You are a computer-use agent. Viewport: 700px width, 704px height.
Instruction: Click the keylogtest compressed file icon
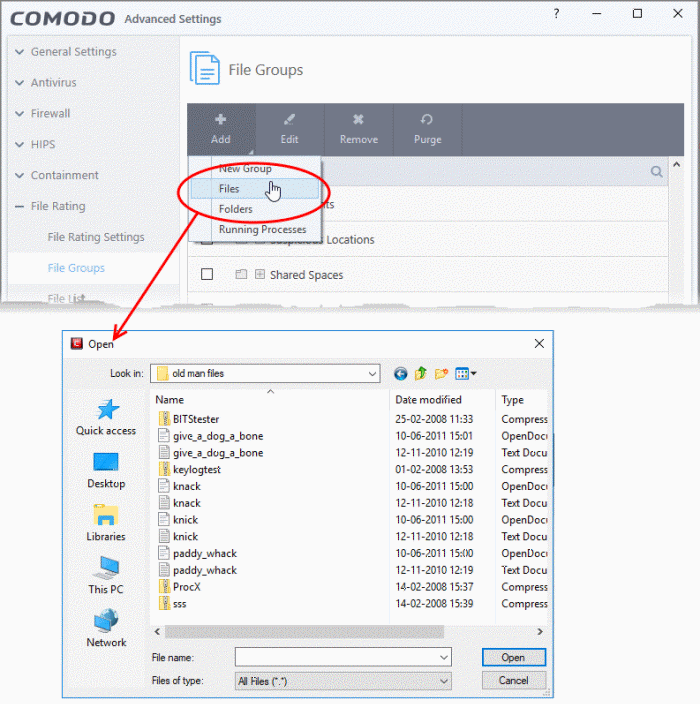[x=164, y=469]
